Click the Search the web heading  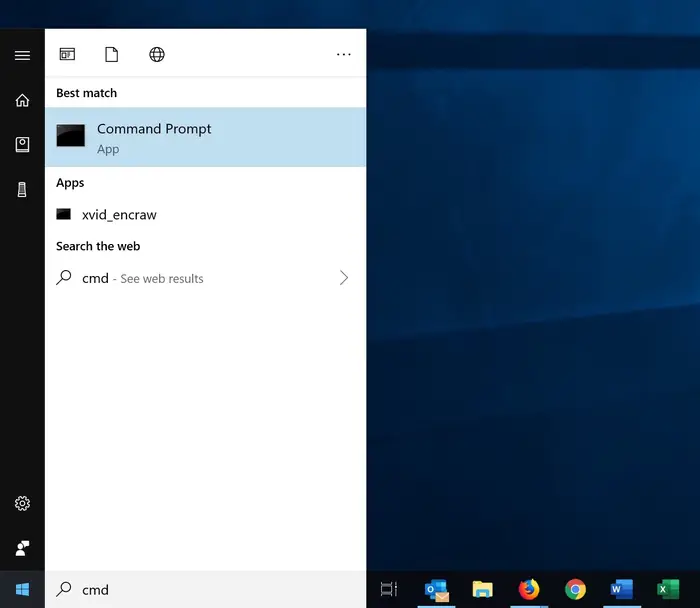[x=98, y=246]
